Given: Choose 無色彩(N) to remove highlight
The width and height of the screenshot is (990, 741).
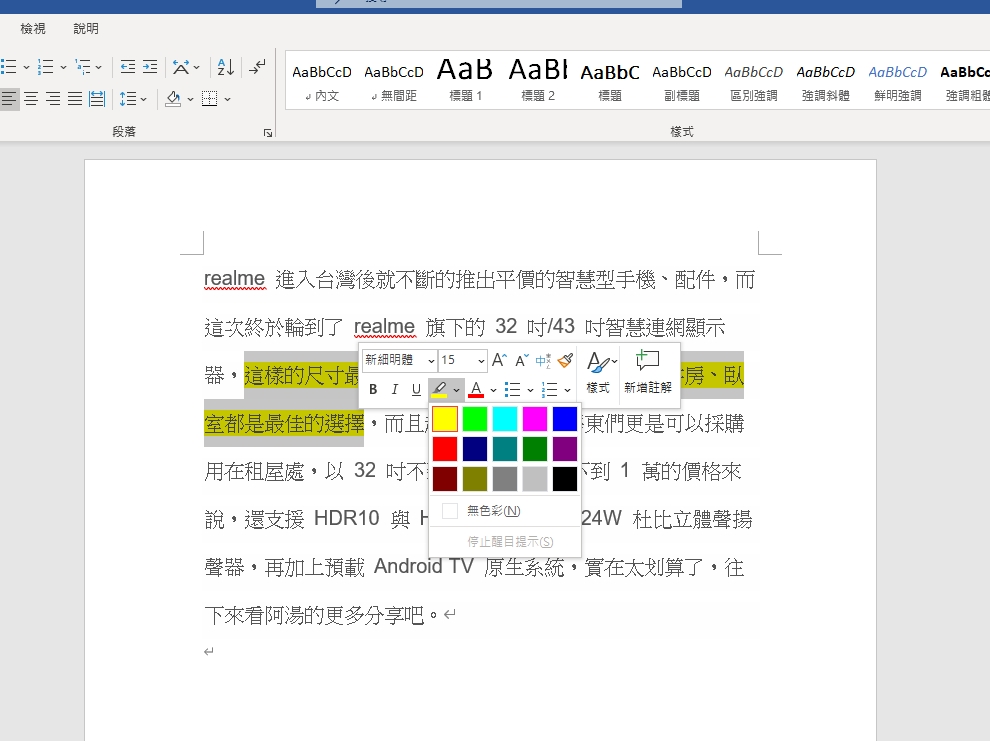Looking at the screenshot, I should pyautogui.click(x=492, y=511).
